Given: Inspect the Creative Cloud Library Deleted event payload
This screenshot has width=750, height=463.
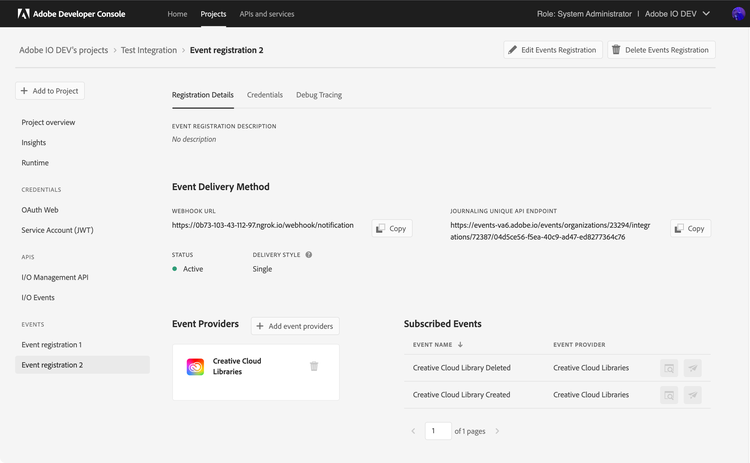Looking at the screenshot, I should pos(668,368).
